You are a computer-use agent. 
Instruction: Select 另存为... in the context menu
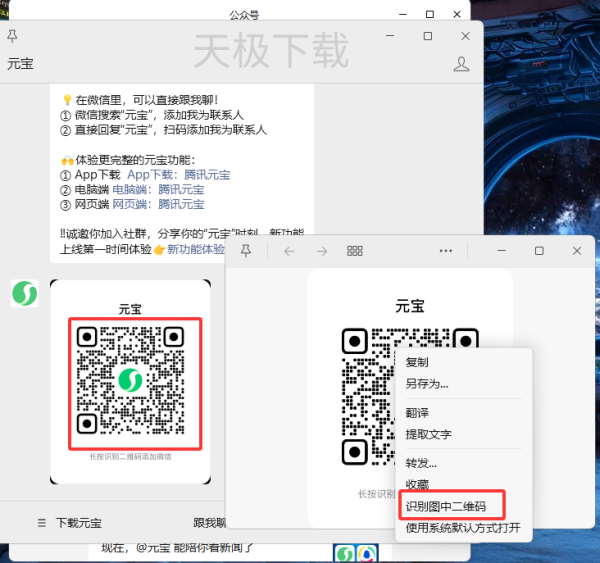click(x=427, y=383)
